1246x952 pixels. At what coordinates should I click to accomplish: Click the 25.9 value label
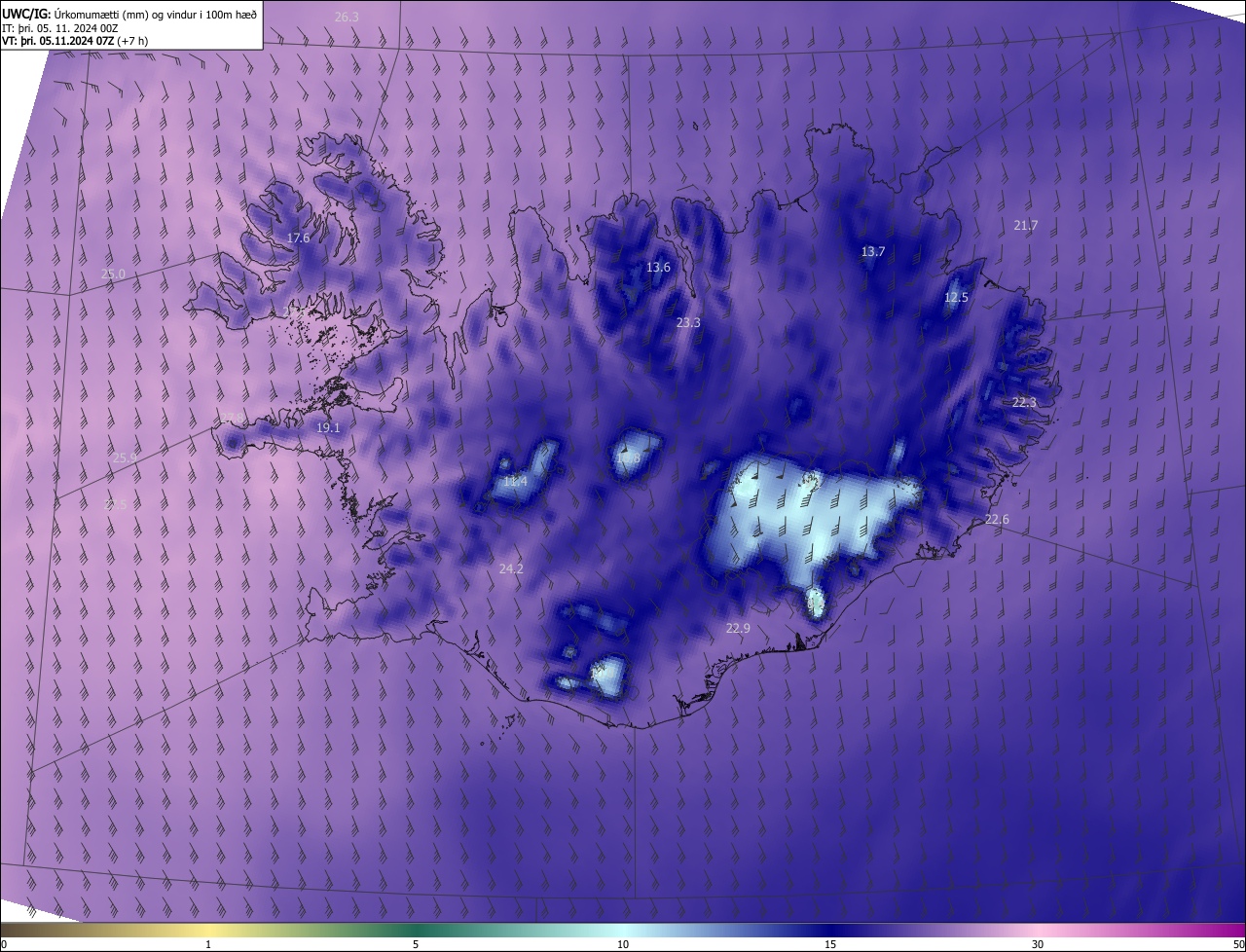point(126,458)
